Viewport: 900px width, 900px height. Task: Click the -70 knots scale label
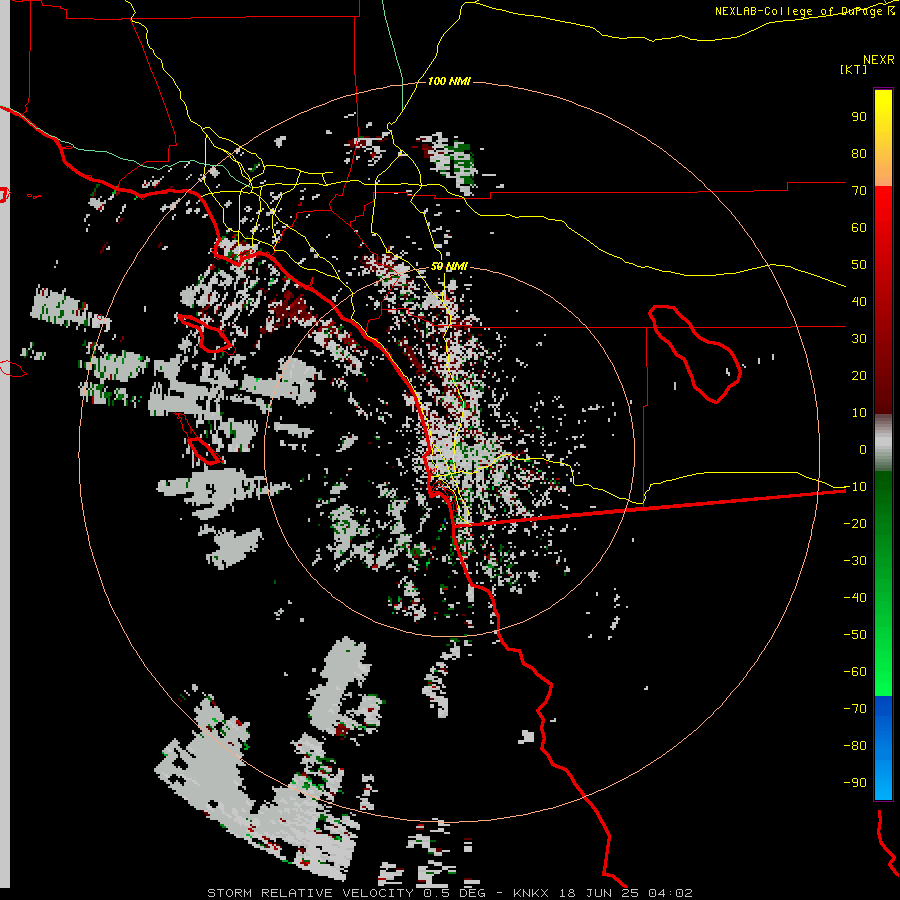[855, 708]
